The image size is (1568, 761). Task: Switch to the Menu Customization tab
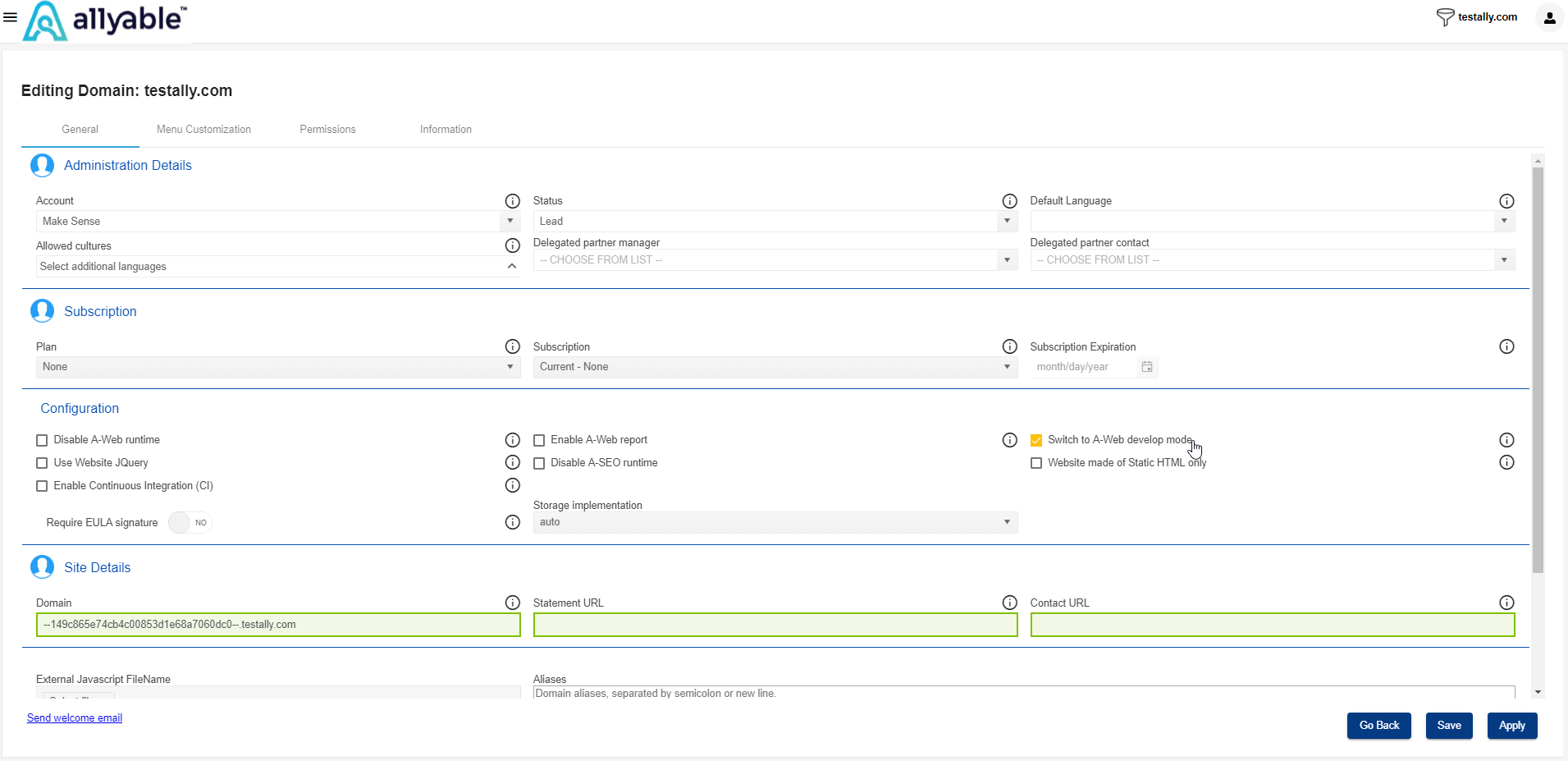coord(203,130)
